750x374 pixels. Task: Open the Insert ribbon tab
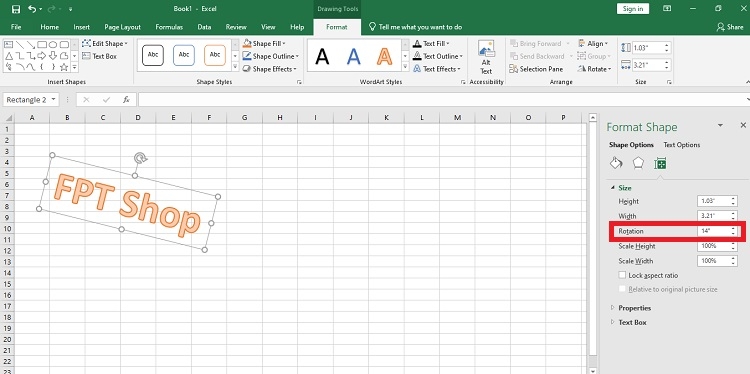81,27
